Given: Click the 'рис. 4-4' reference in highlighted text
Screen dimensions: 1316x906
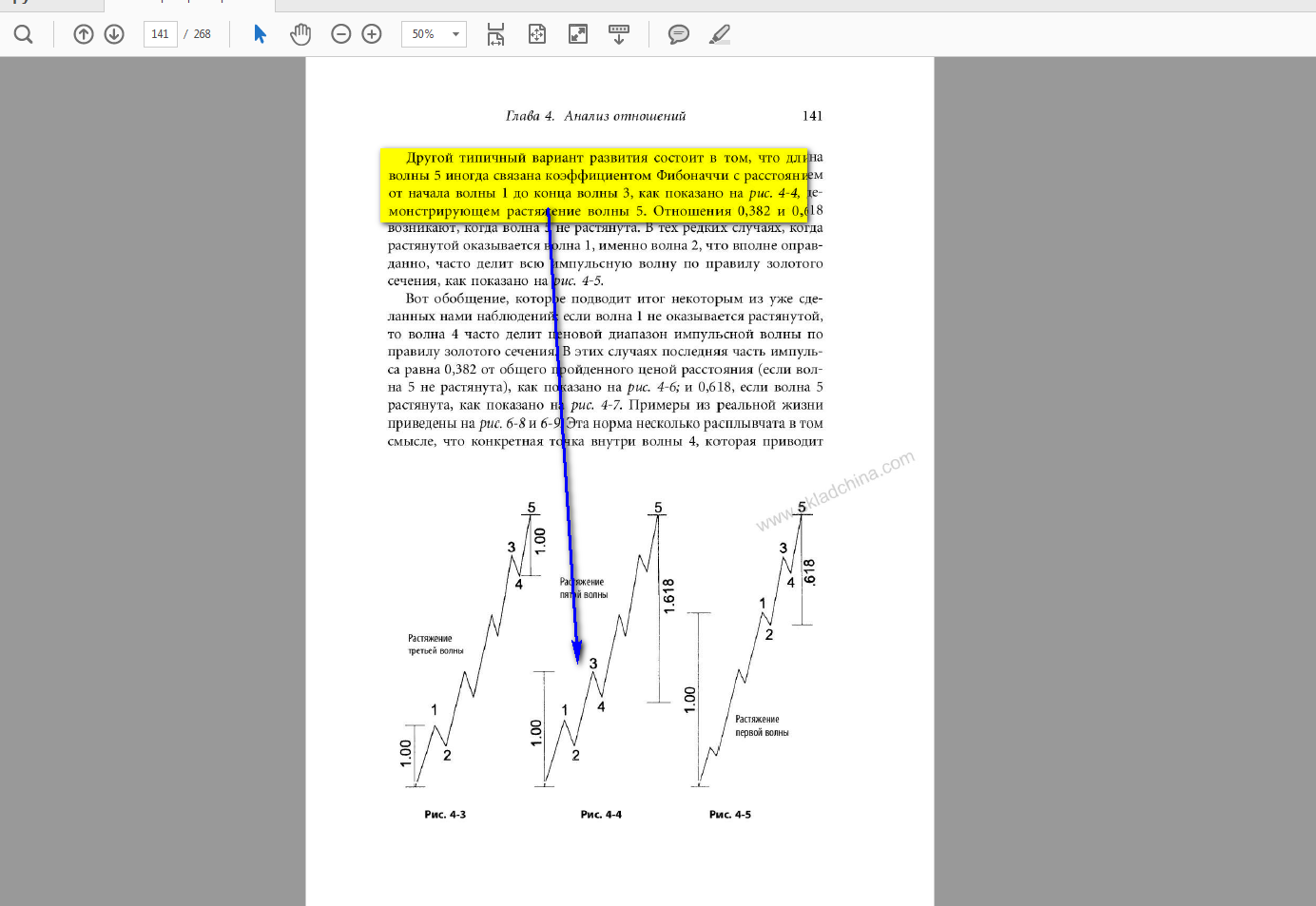Looking at the screenshot, I should point(774,193).
